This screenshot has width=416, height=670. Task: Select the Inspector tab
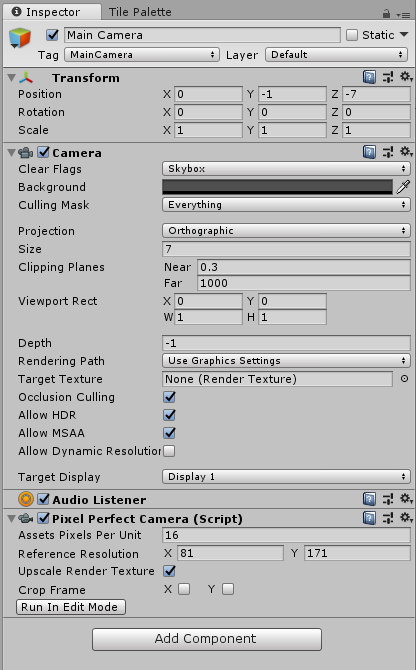pyautogui.click(x=52, y=12)
